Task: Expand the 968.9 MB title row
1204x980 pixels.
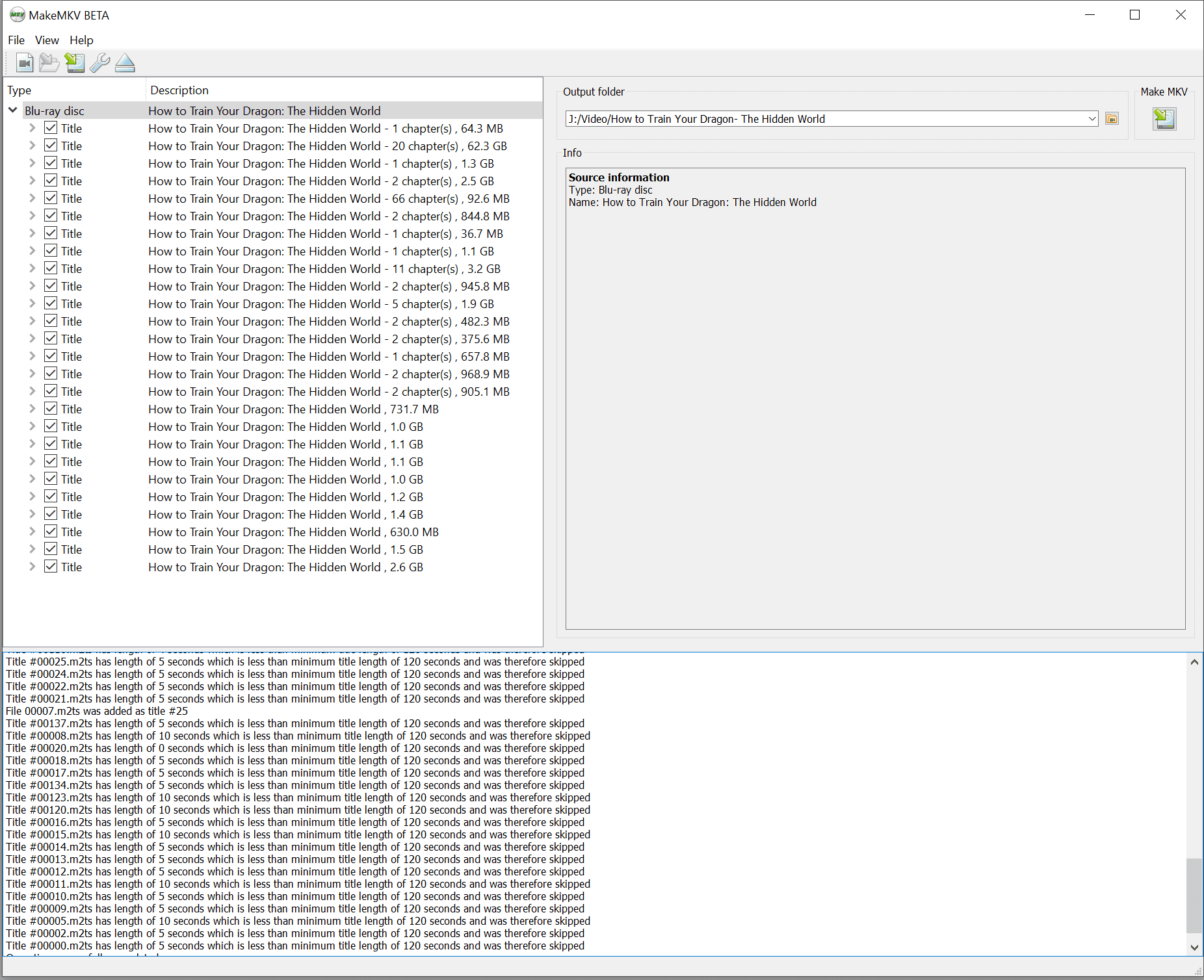Action: tap(32, 374)
